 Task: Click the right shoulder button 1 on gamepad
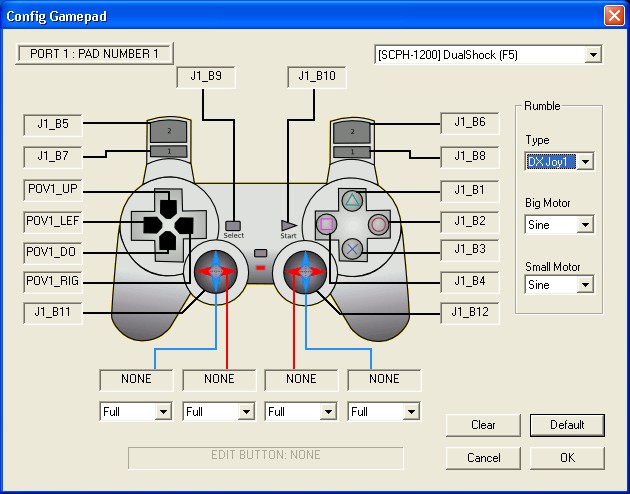(x=352, y=152)
